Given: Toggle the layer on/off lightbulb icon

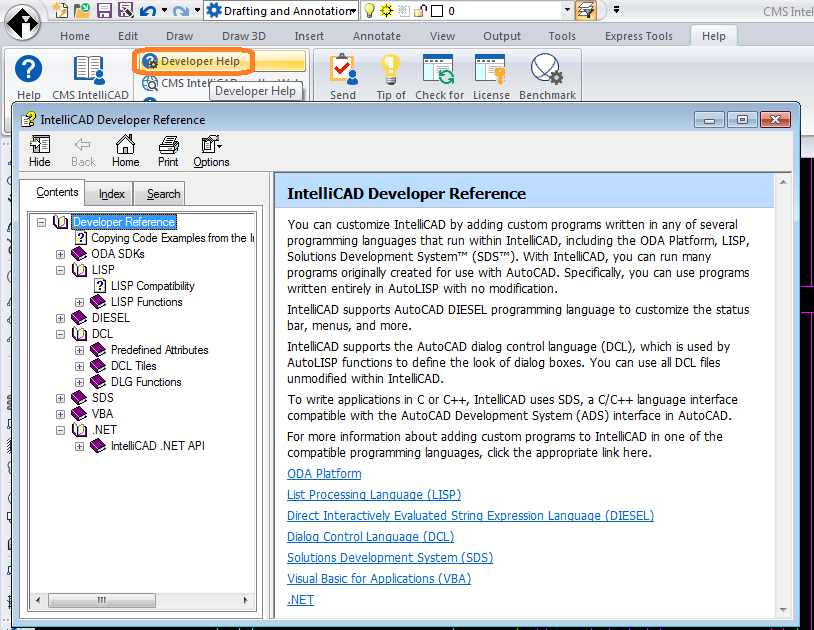Looking at the screenshot, I should click(x=369, y=10).
